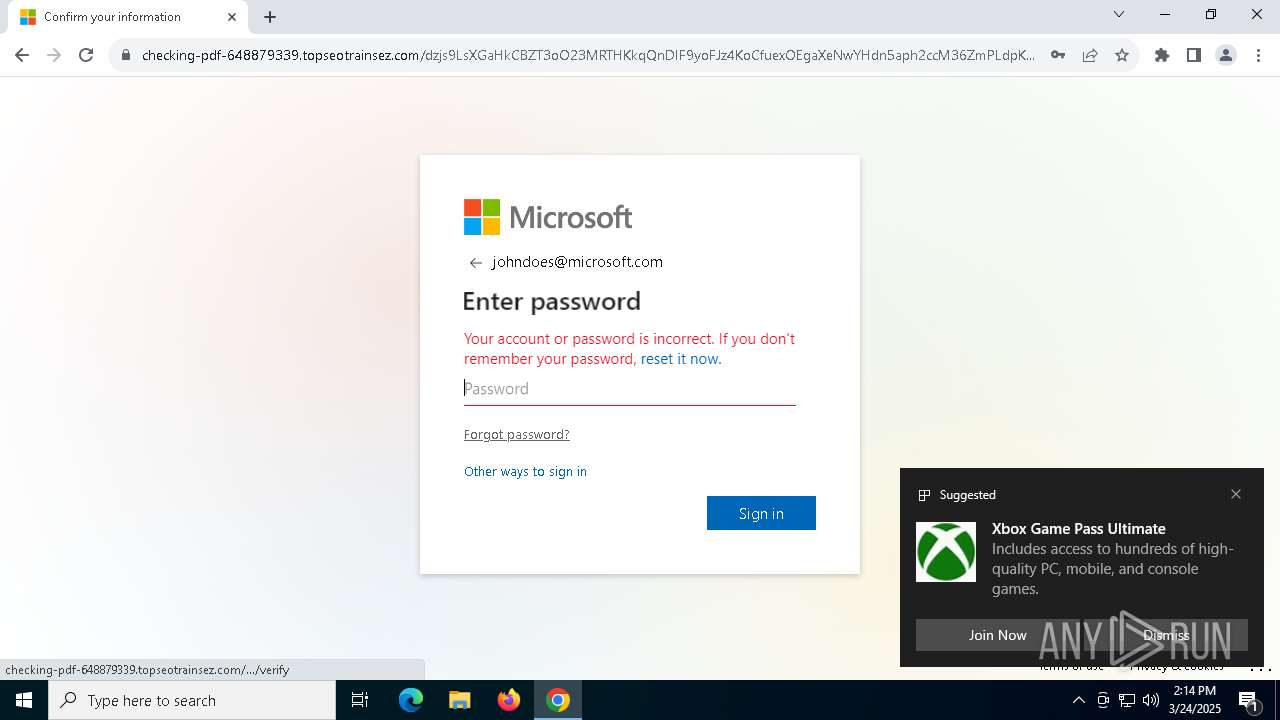
Task: Reload the current page
Action: tap(86, 55)
